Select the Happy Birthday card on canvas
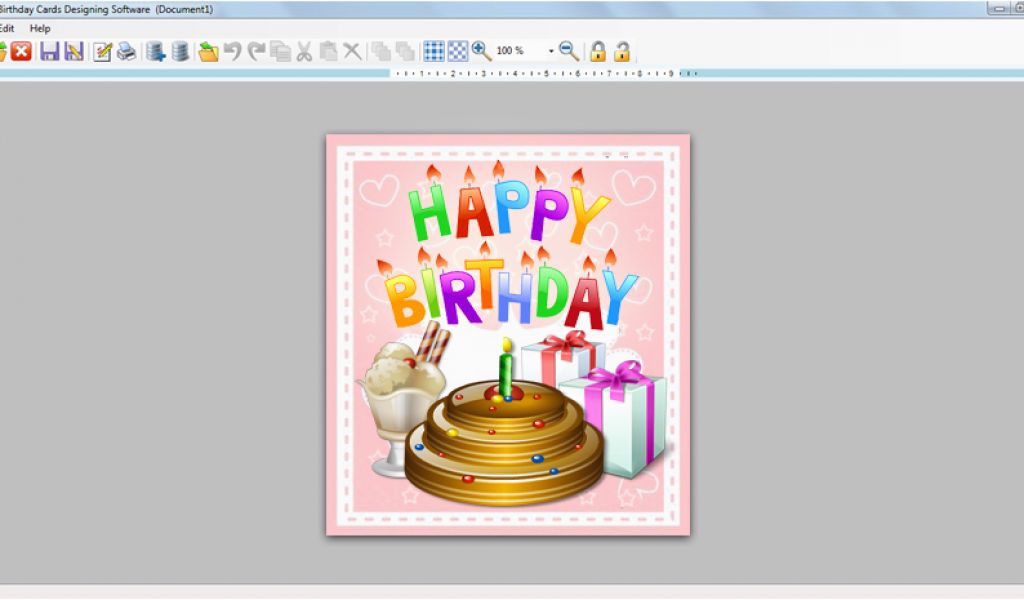This screenshot has height=600, width=1024. (x=508, y=334)
